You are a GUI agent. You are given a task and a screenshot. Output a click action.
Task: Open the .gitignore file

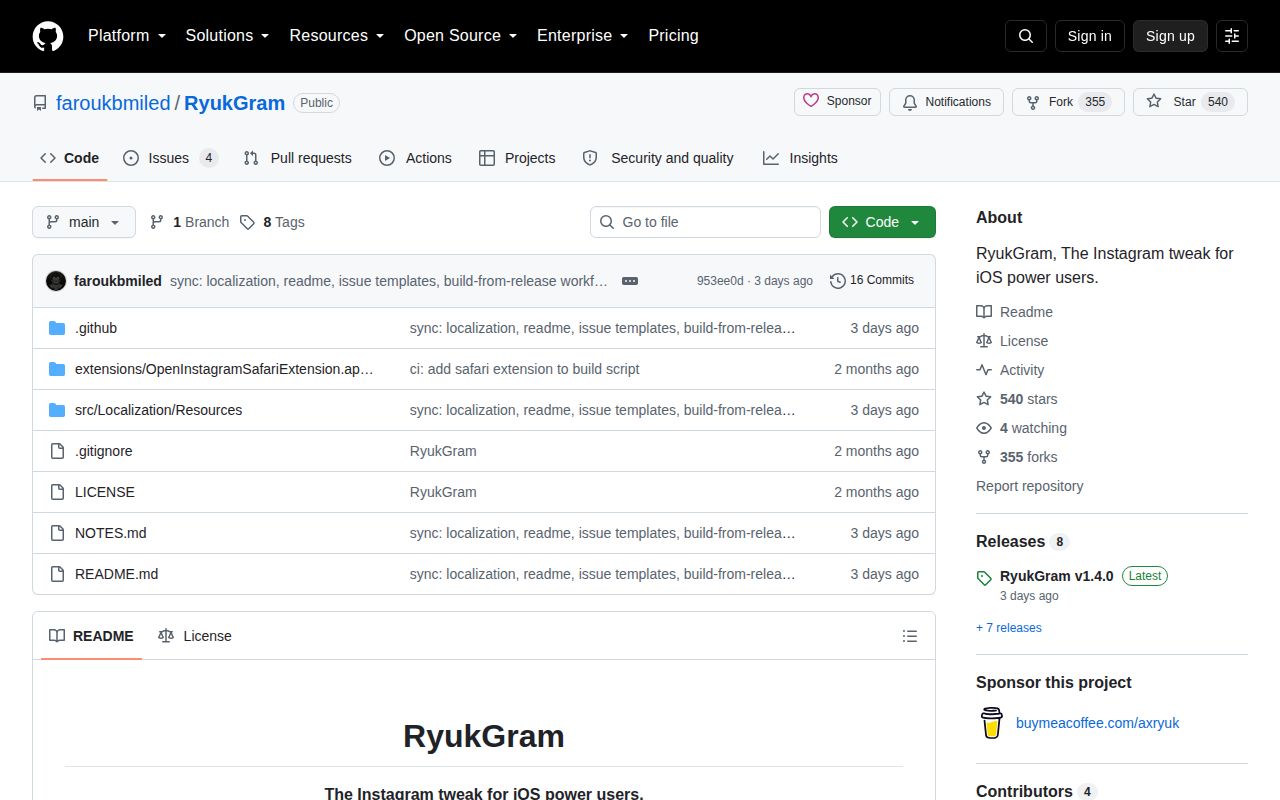(104, 451)
